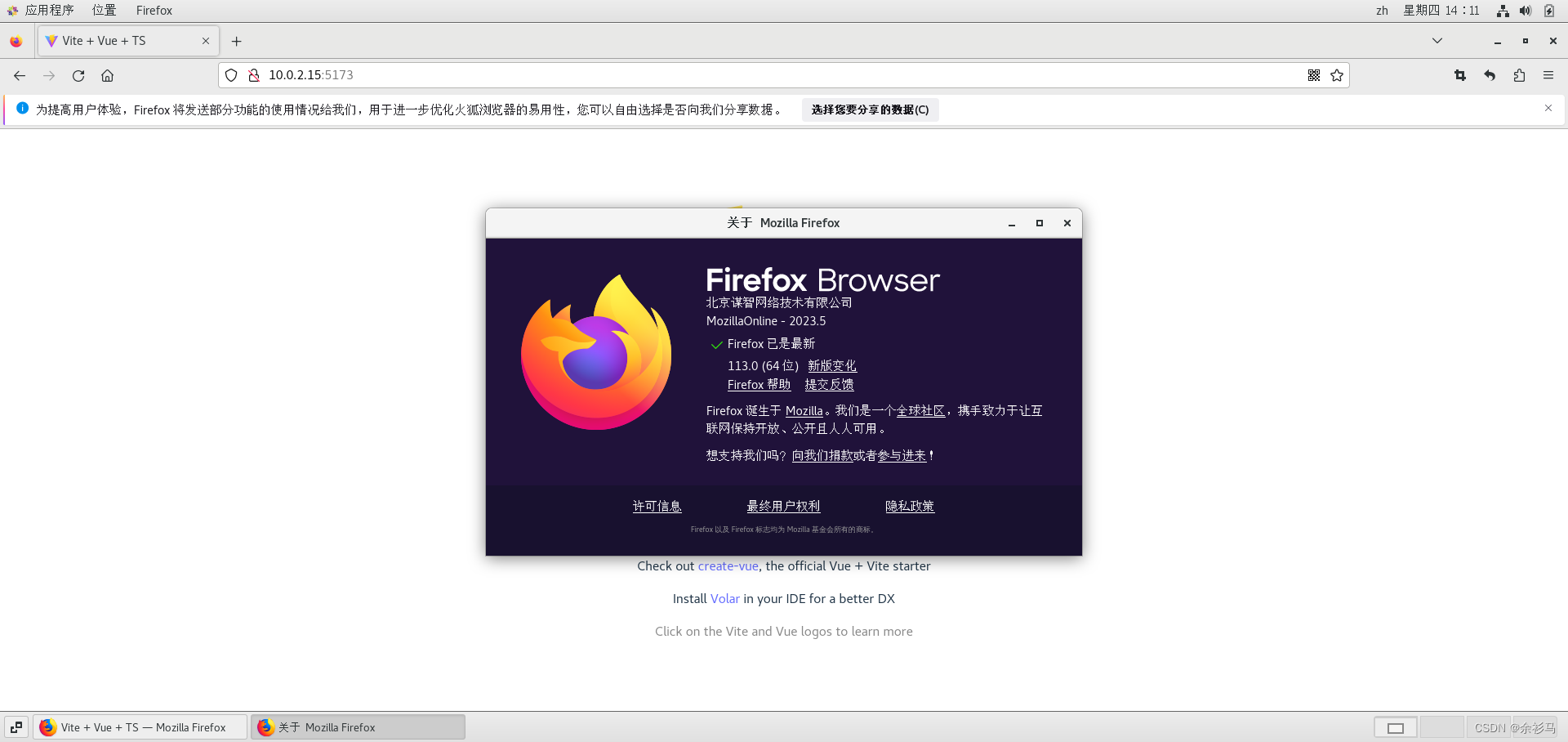Expand the list all tabs chevron
Image resolution: width=1568 pixels, height=742 pixels.
[x=1437, y=41]
